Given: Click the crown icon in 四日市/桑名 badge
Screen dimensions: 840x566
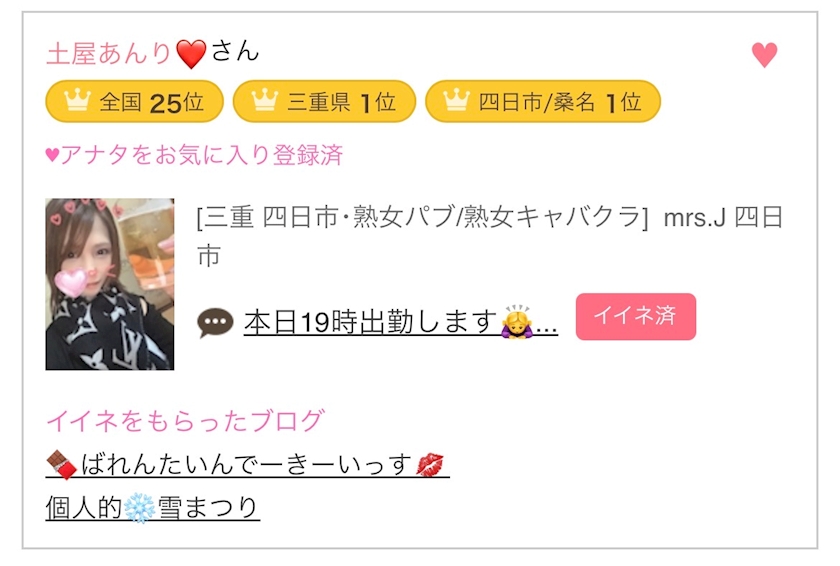Looking at the screenshot, I should (456, 100).
